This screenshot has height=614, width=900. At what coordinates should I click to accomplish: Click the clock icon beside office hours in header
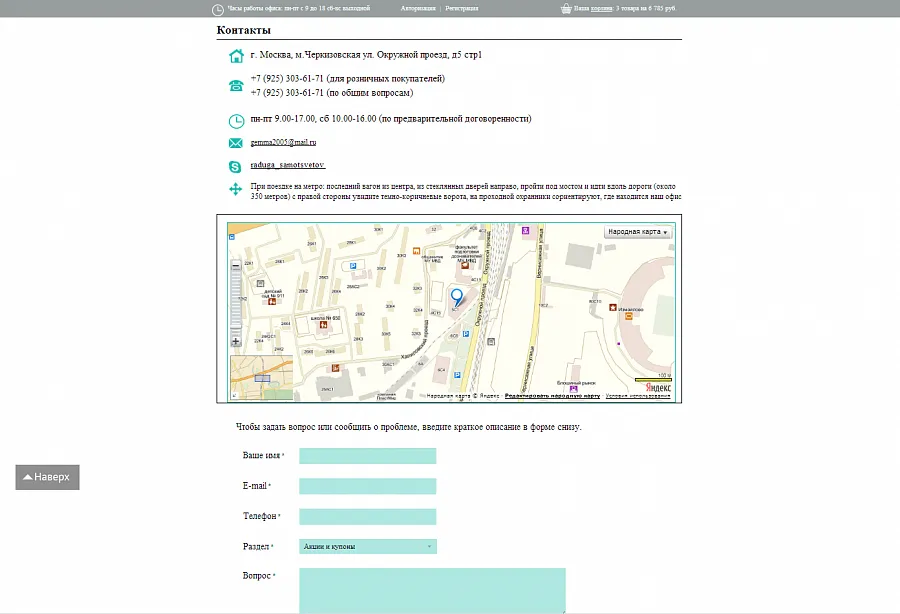(x=218, y=10)
